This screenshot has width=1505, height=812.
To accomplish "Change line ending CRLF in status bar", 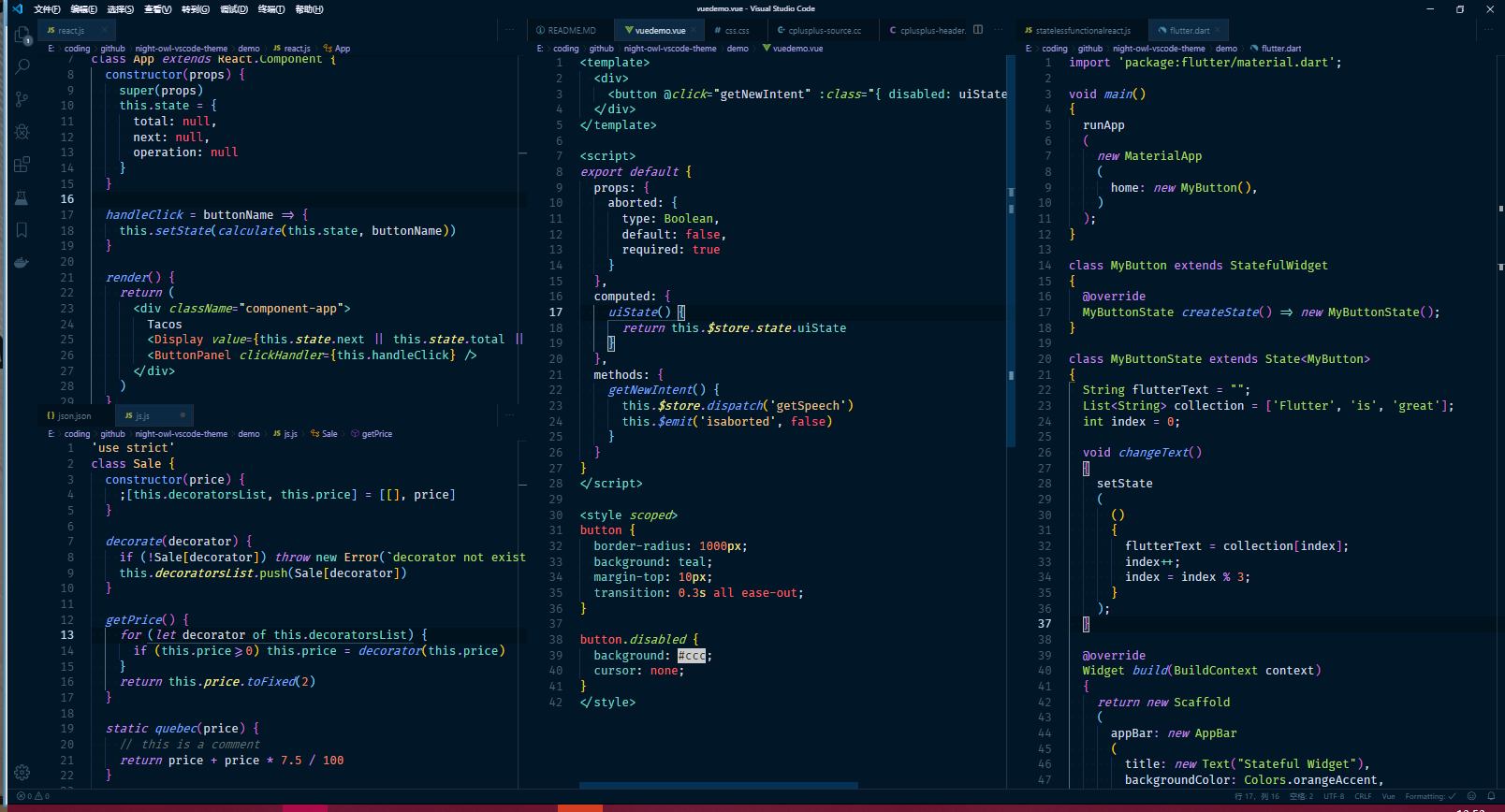I will point(1363,796).
